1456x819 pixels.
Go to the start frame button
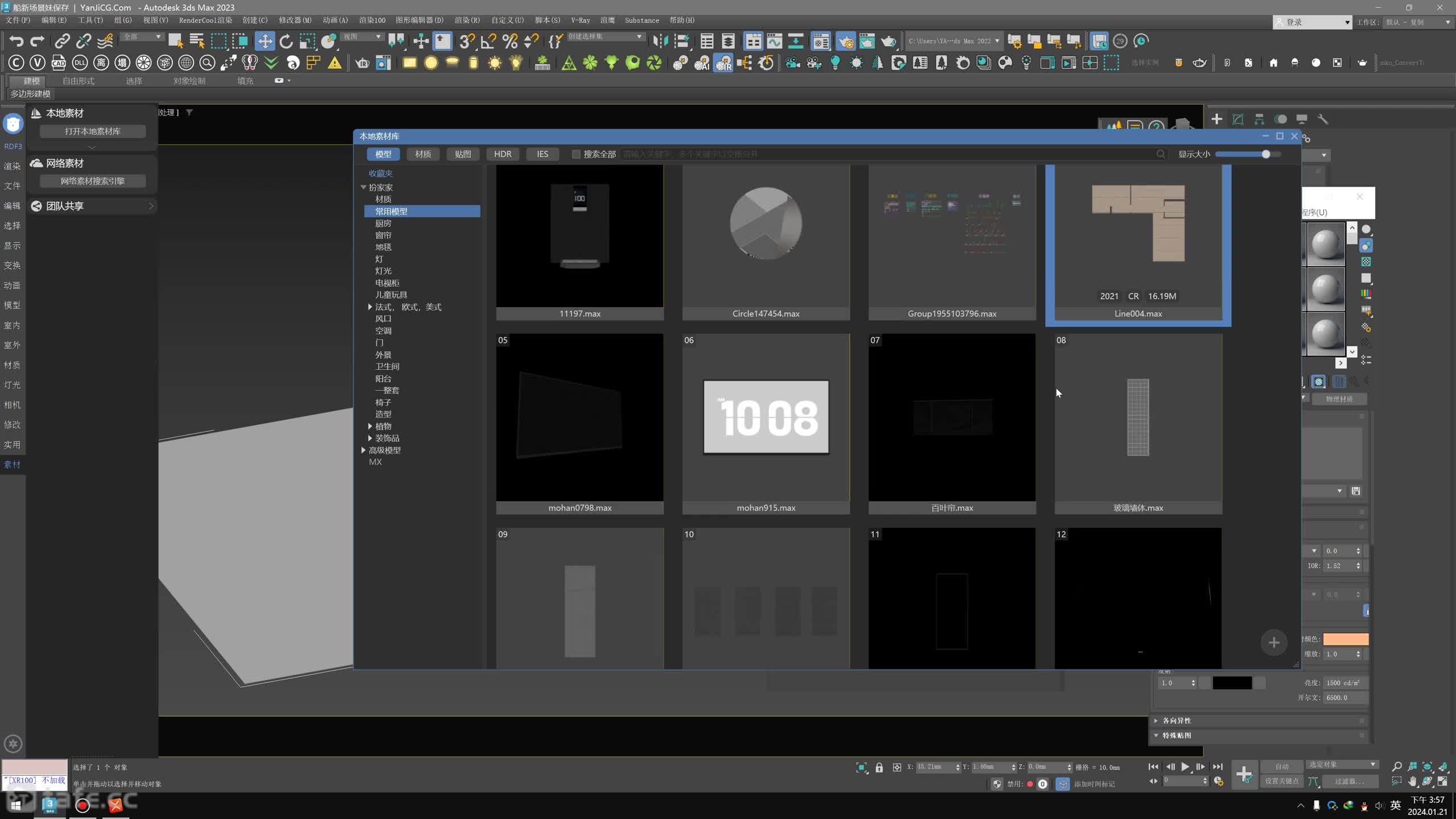pyautogui.click(x=1153, y=767)
